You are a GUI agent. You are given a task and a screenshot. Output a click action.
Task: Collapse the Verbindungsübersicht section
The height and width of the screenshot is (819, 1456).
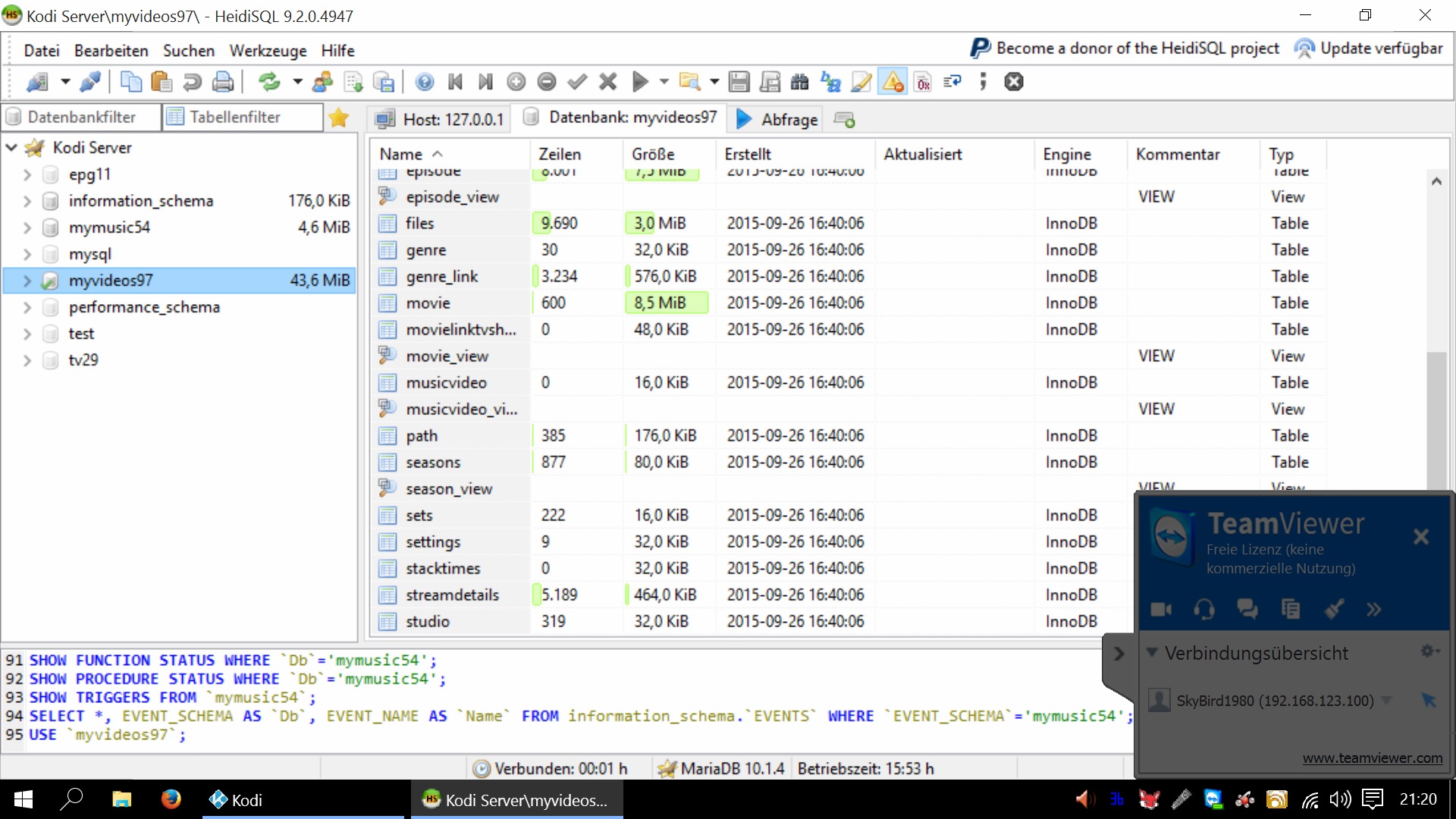(x=1152, y=652)
